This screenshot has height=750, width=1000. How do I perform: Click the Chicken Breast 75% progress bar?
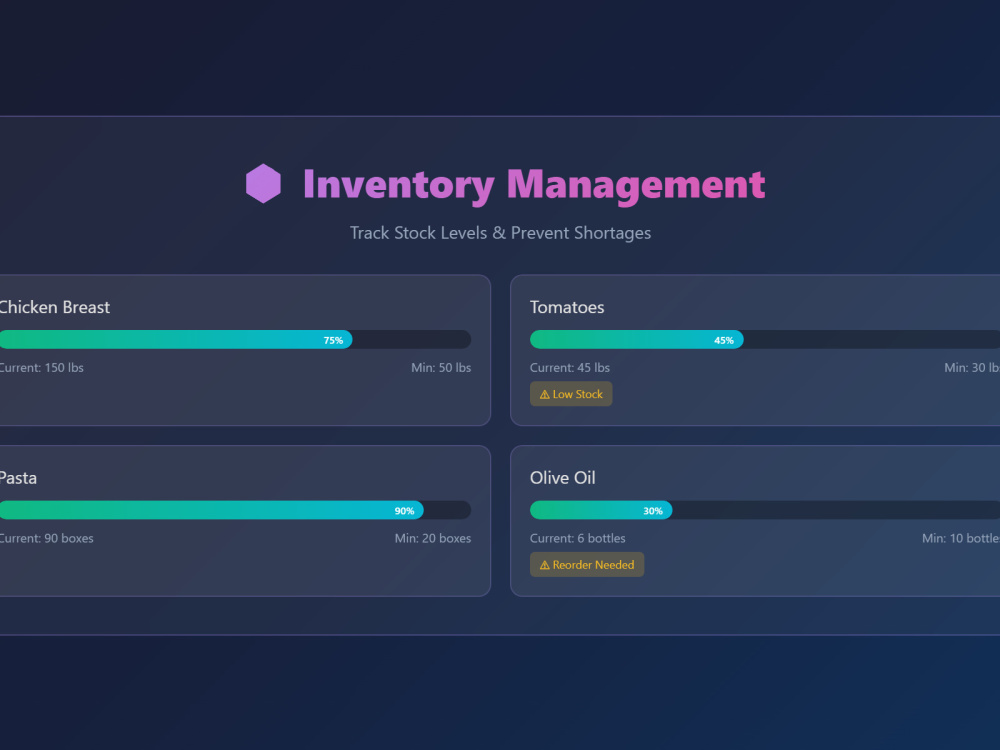point(235,339)
